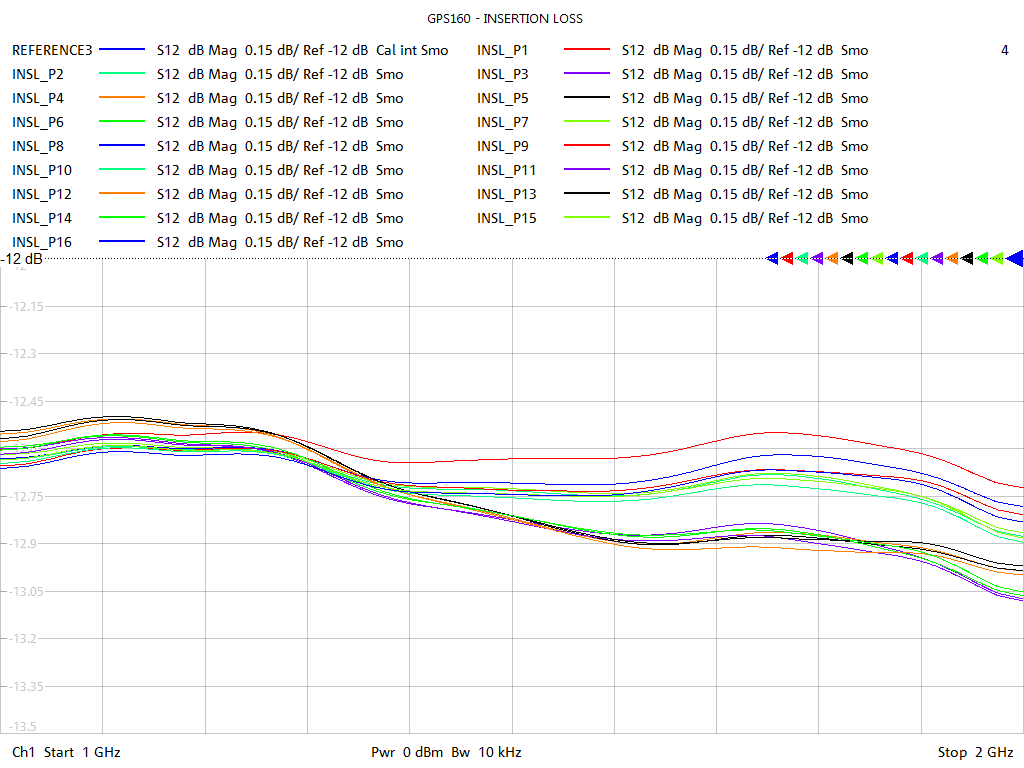
Task: Select the INSL_P11 trace label
Action: 506,170
